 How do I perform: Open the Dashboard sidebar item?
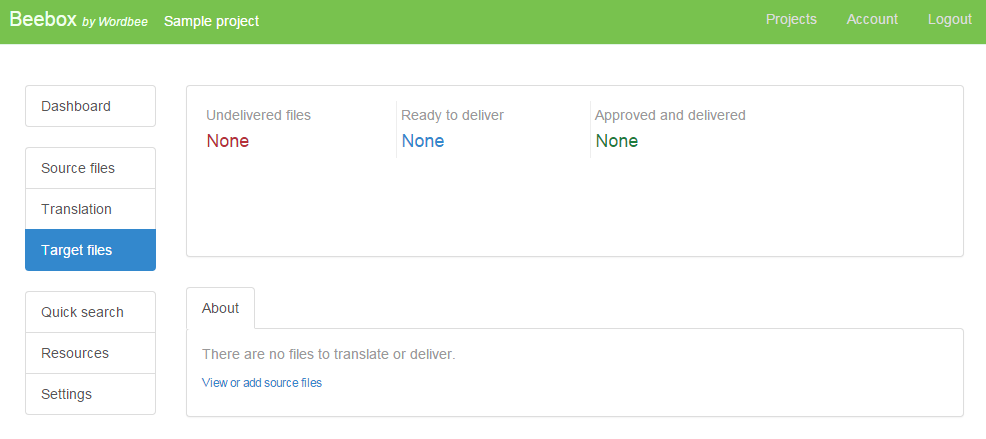[x=90, y=106]
